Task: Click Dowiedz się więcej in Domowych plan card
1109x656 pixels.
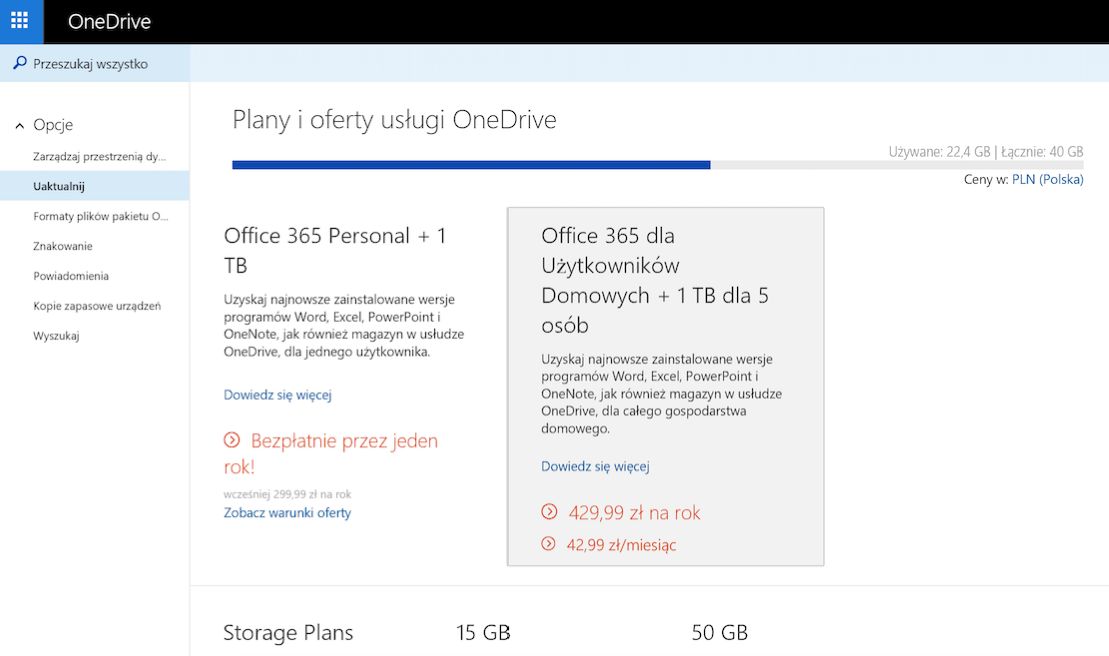Action: pyautogui.click(x=595, y=466)
